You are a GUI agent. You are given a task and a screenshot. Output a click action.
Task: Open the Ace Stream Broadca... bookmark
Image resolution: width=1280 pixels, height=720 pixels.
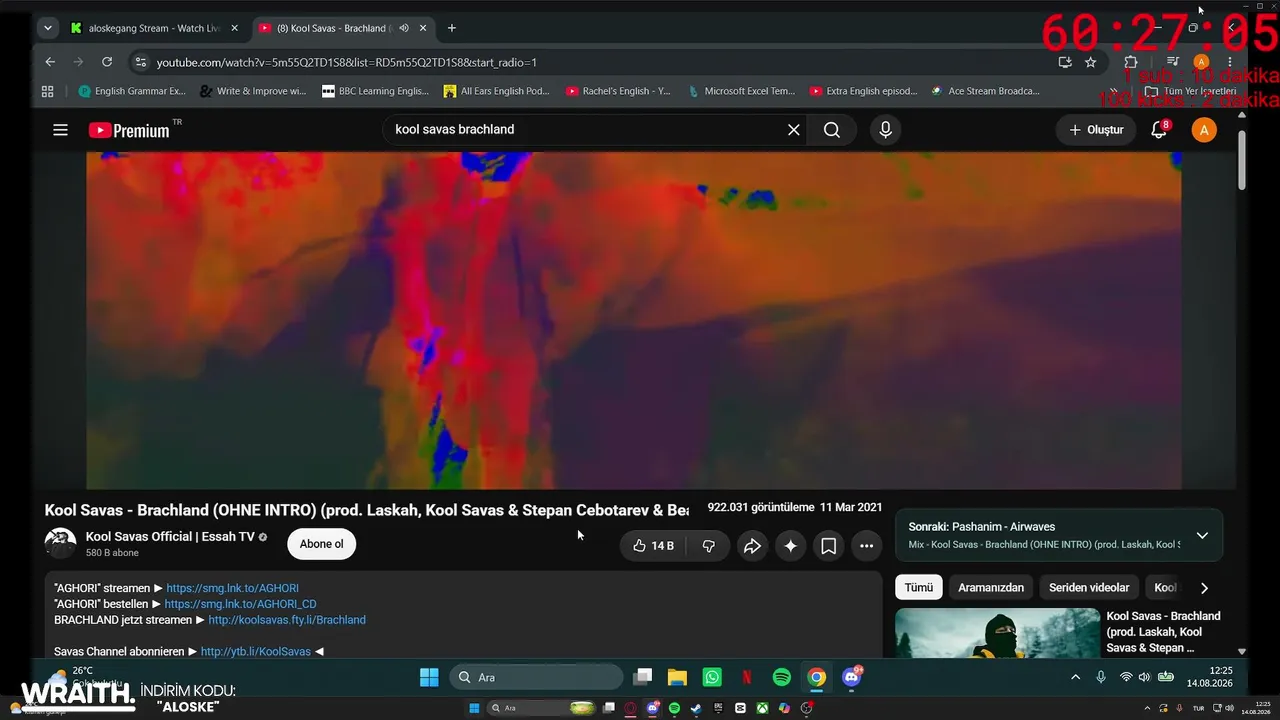(985, 91)
